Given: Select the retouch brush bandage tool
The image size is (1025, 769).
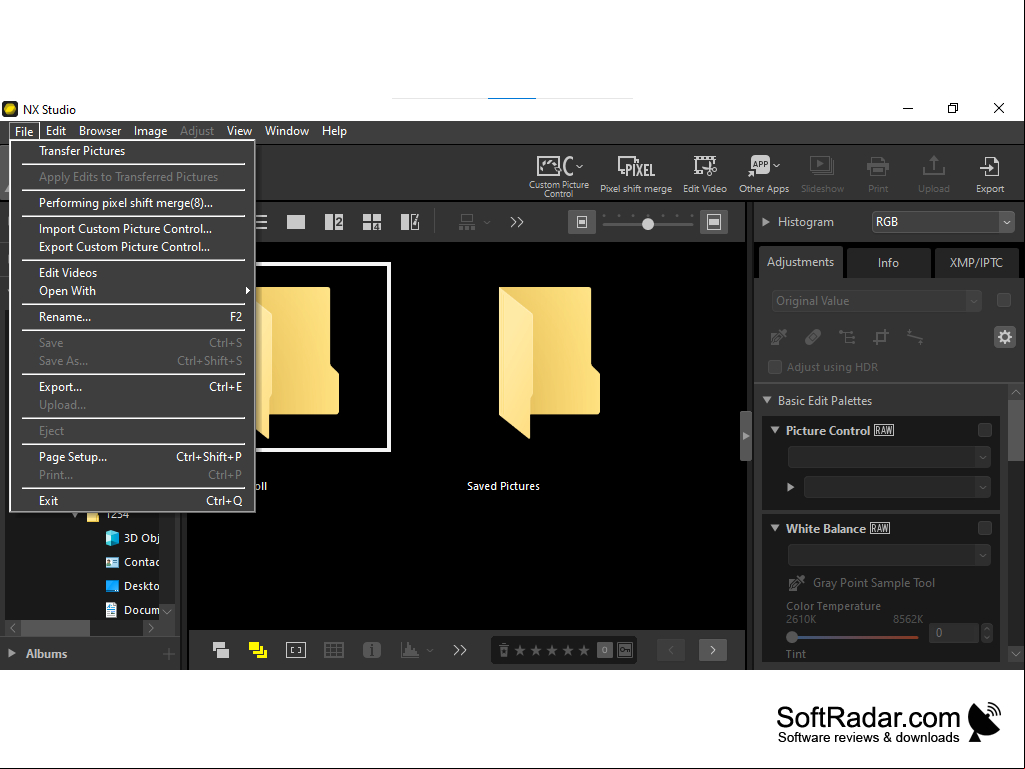Looking at the screenshot, I should [813, 337].
